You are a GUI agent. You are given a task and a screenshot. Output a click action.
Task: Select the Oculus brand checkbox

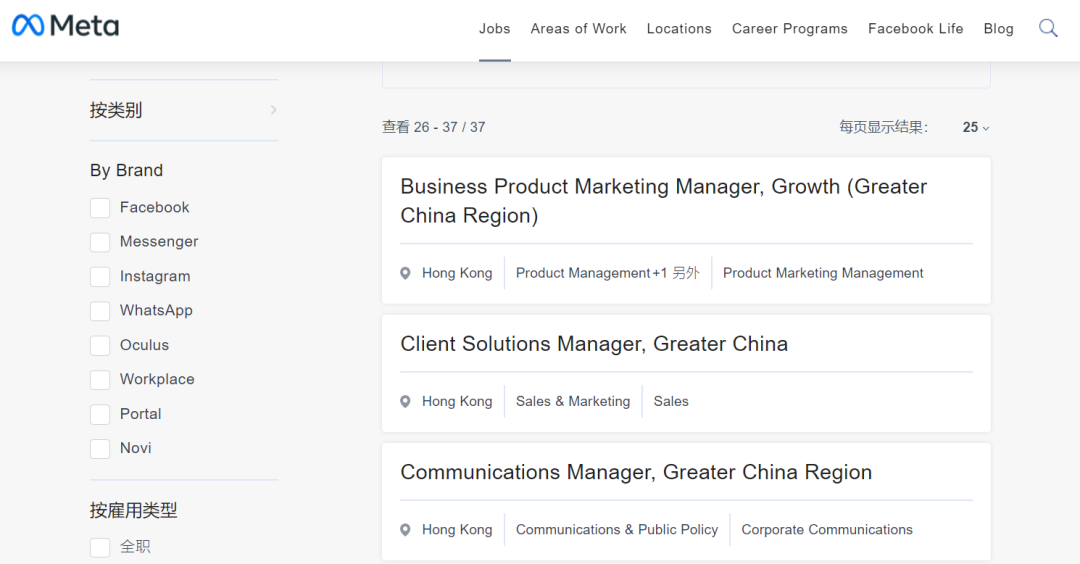[x=100, y=346]
